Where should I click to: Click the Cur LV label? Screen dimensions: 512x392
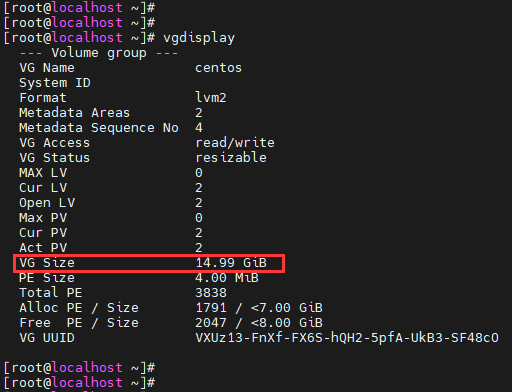click(x=43, y=188)
